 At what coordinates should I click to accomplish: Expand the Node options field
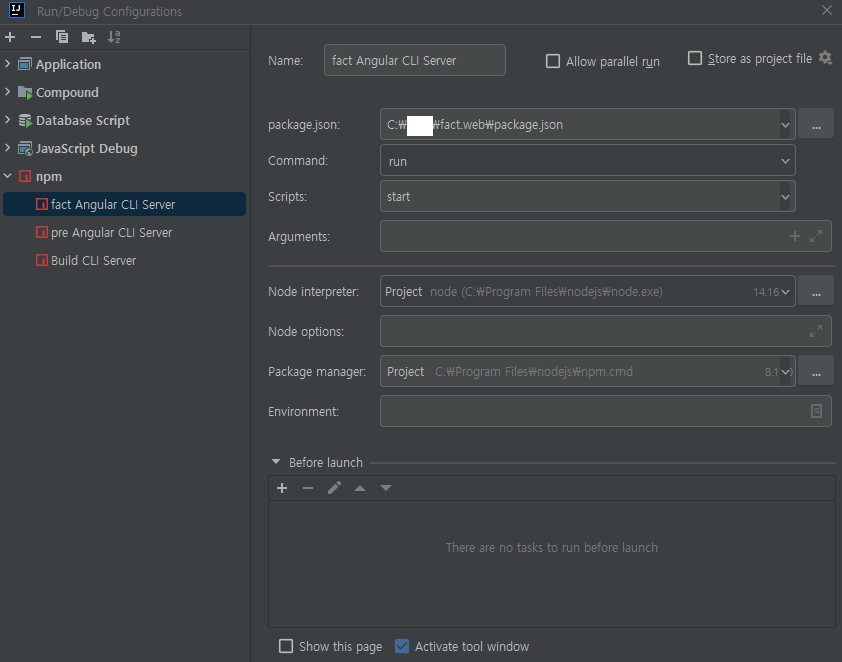pyautogui.click(x=816, y=331)
